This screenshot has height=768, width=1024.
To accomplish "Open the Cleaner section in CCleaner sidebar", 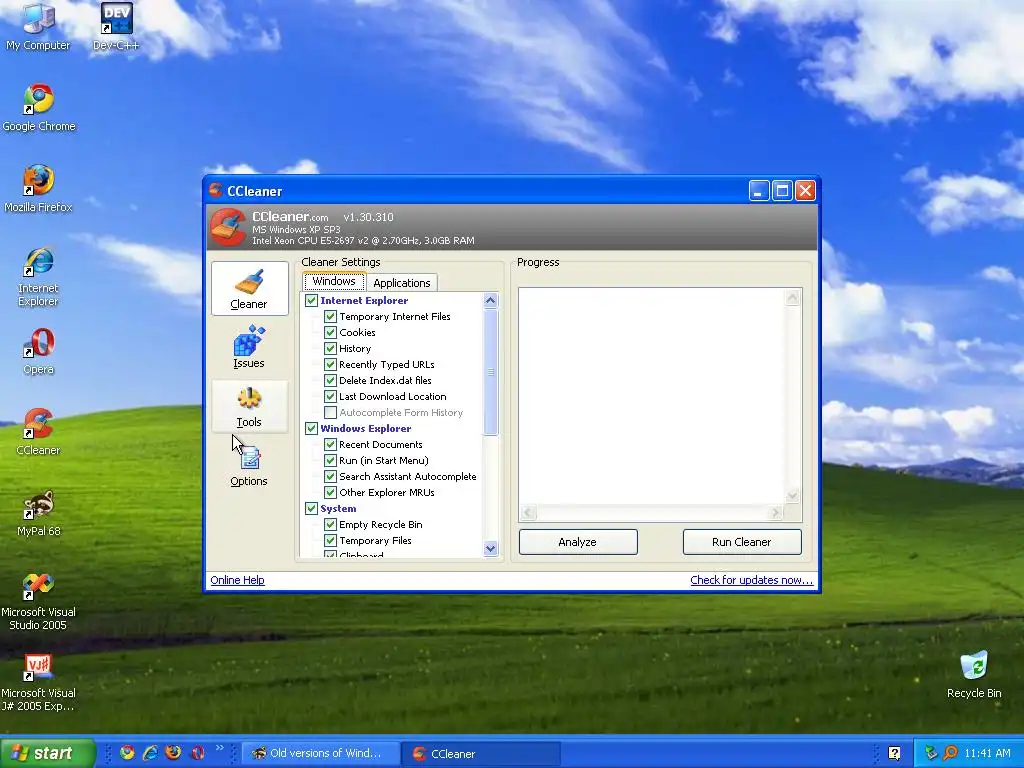I will (249, 289).
